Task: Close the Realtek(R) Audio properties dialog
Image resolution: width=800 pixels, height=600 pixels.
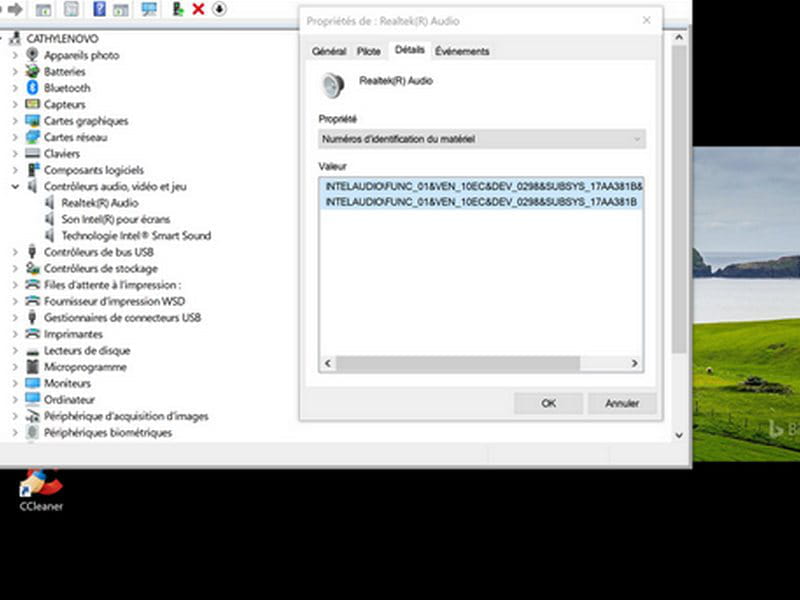Action: [646, 20]
